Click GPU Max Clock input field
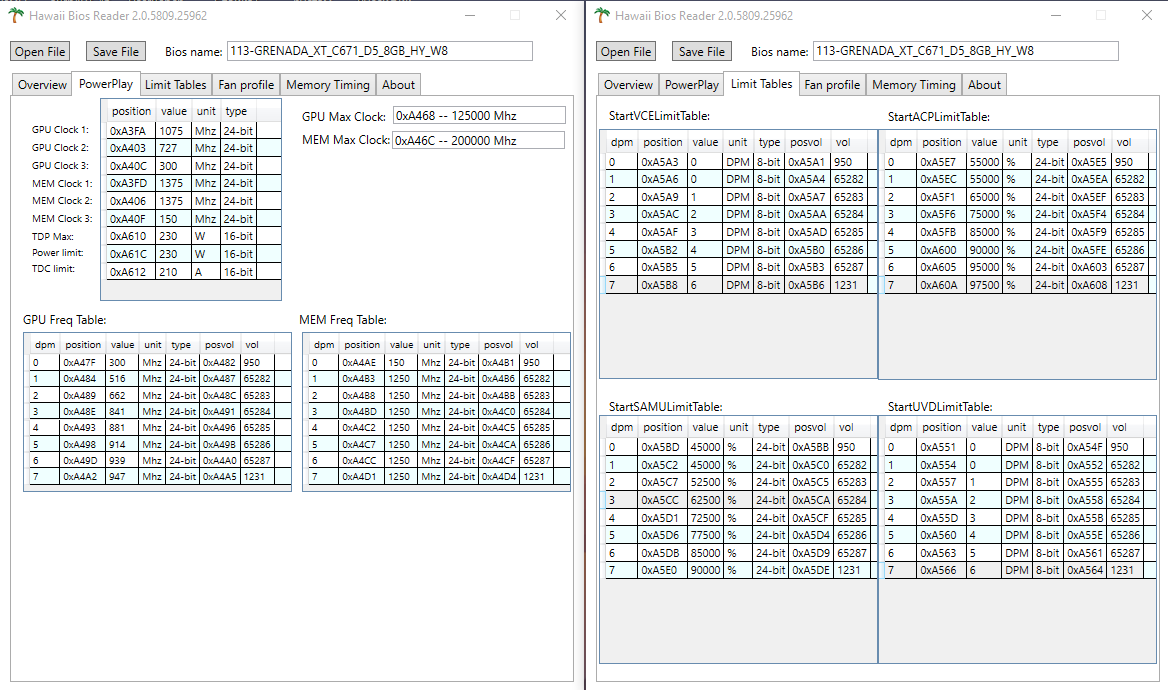The image size is (1168, 690). [479, 115]
